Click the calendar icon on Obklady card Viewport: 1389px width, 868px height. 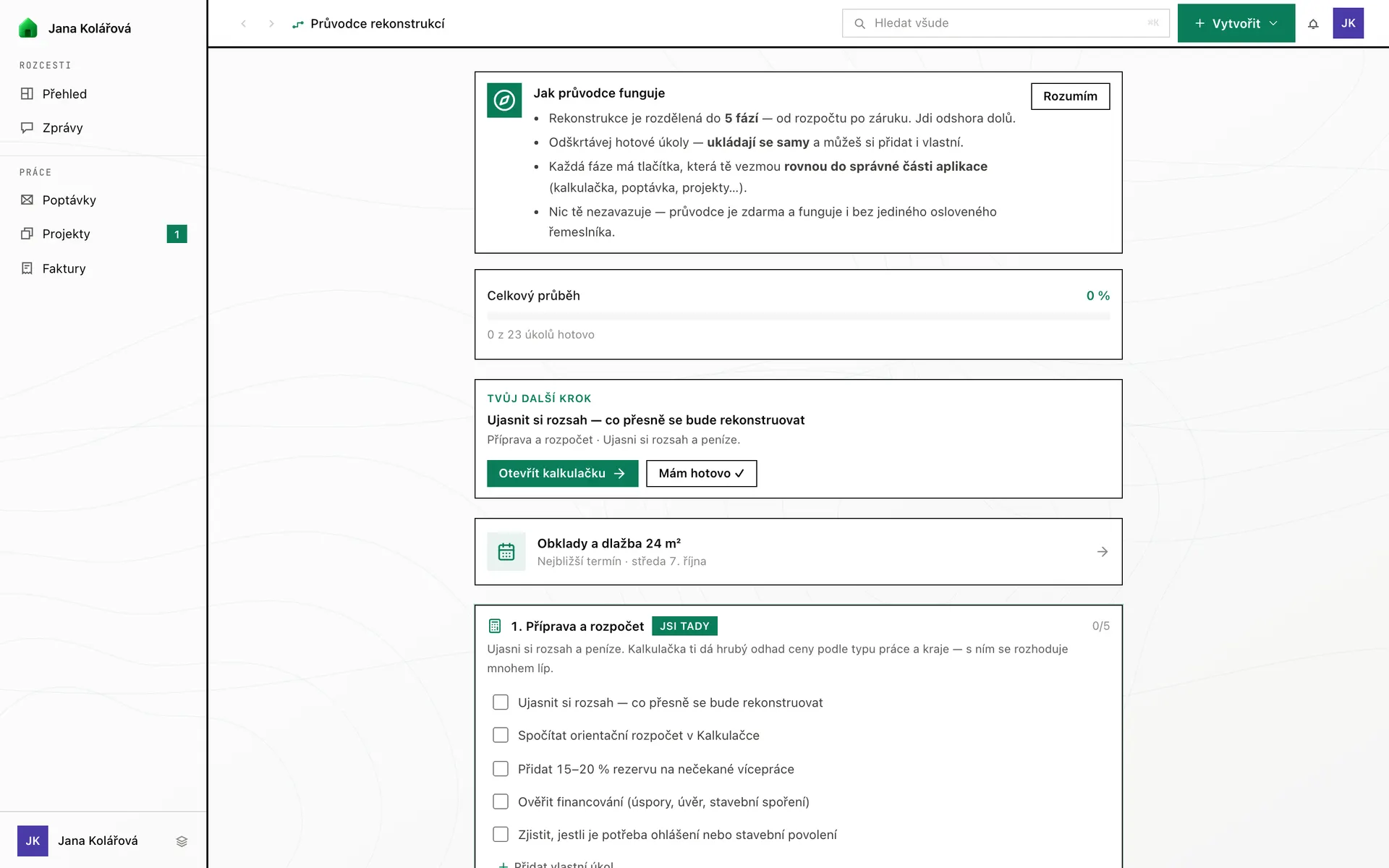tap(506, 552)
